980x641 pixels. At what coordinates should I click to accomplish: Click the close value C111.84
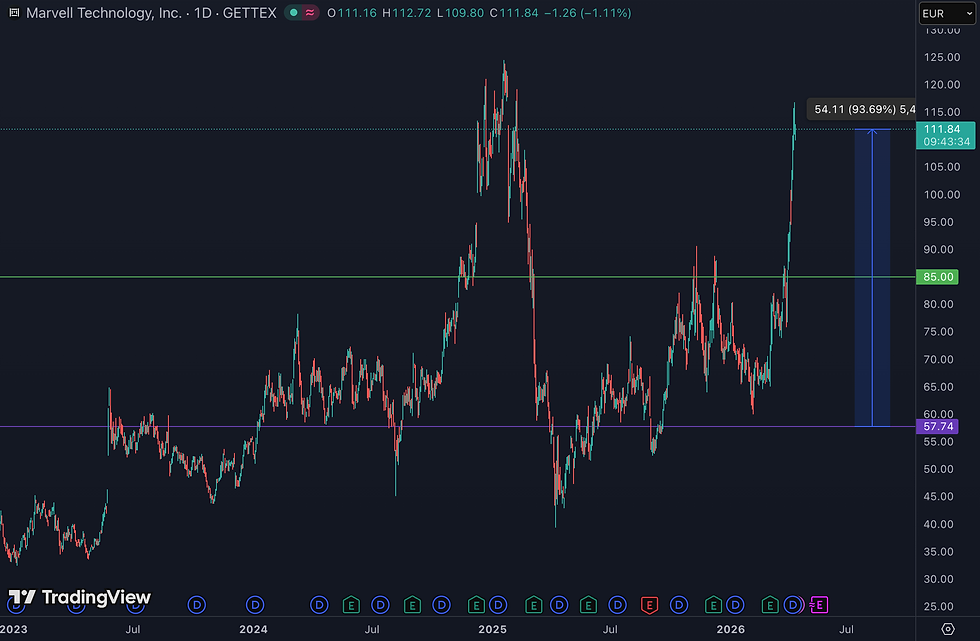[x=514, y=13]
